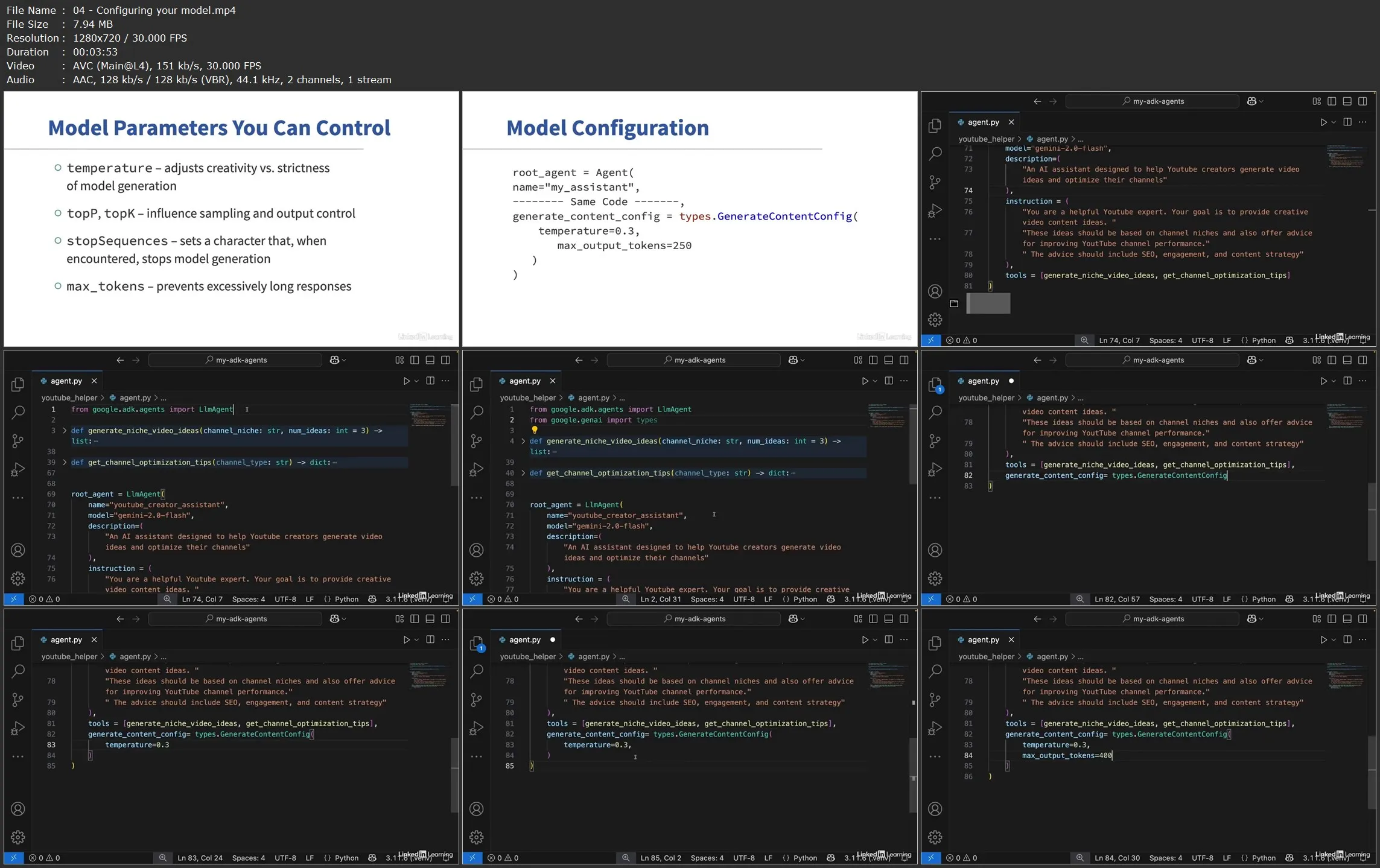Click Split Editor icon in Ln 84, Col 30 window
The image size is (1380, 868).
[x=1347, y=639]
